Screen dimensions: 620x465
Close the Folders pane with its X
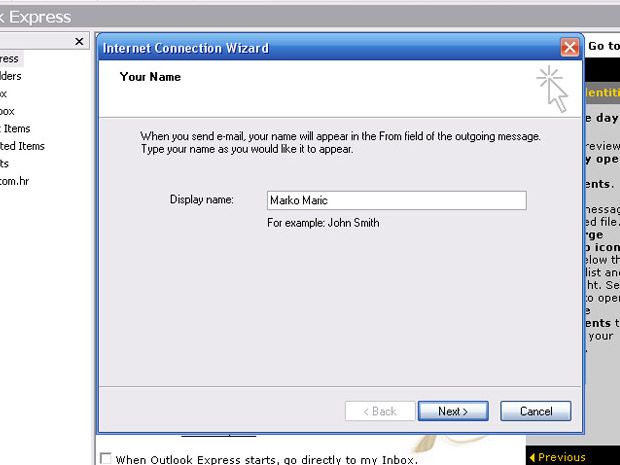pyautogui.click(x=79, y=41)
